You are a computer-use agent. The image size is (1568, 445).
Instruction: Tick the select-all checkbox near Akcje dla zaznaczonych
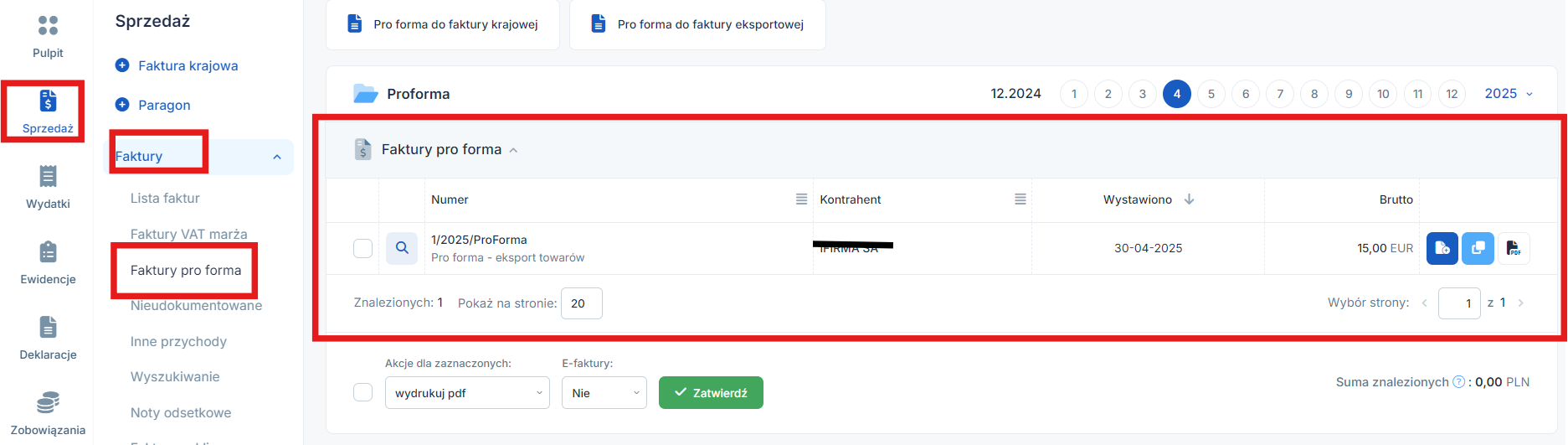(362, 392)
